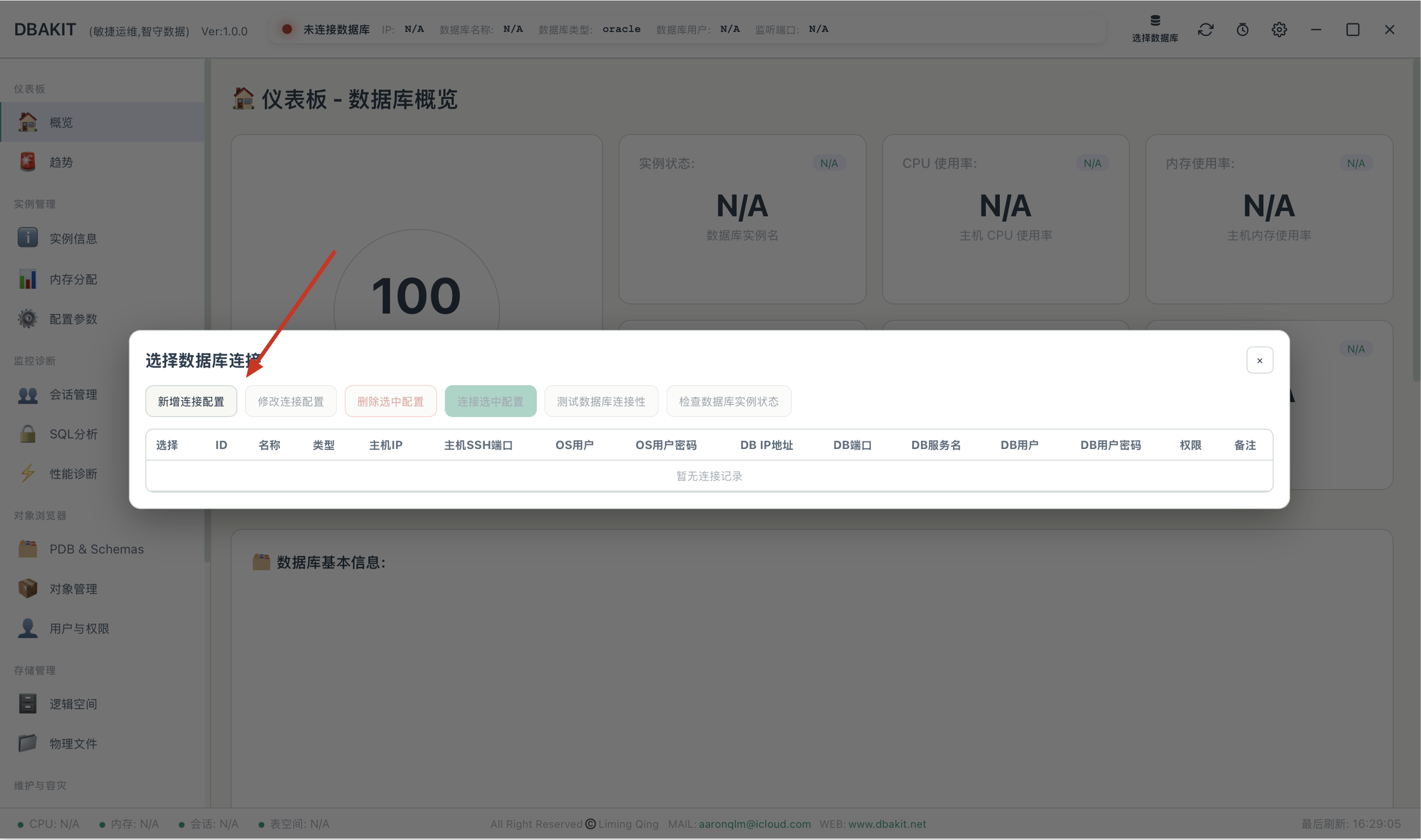Click the N/A badge beside CPU 使用率
Screen dimensions: 1421x840
click(x=1092, y=163)
